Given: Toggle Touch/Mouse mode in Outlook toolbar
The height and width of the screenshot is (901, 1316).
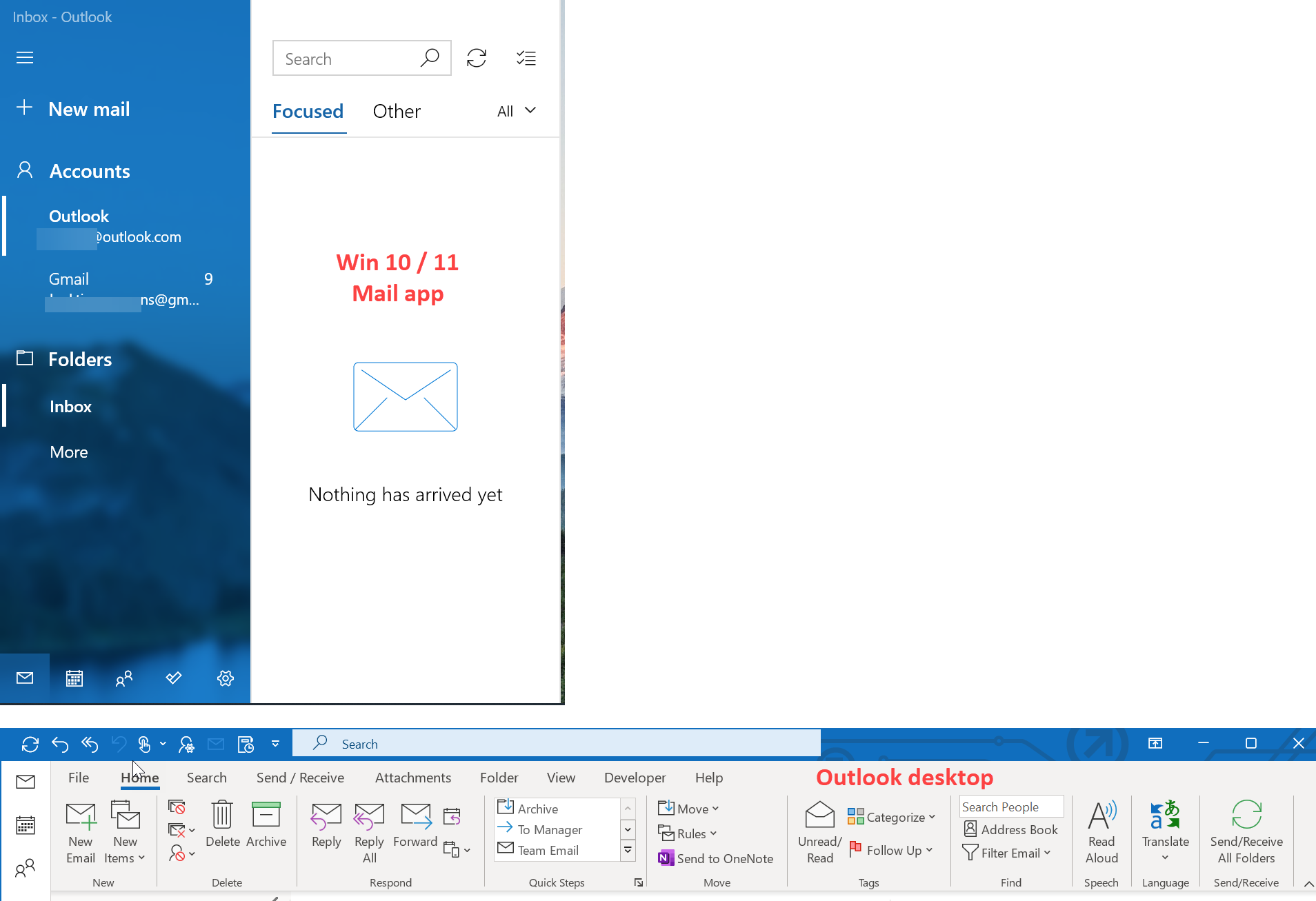Looking at the screenshot, I should click(x=144, y=744).
